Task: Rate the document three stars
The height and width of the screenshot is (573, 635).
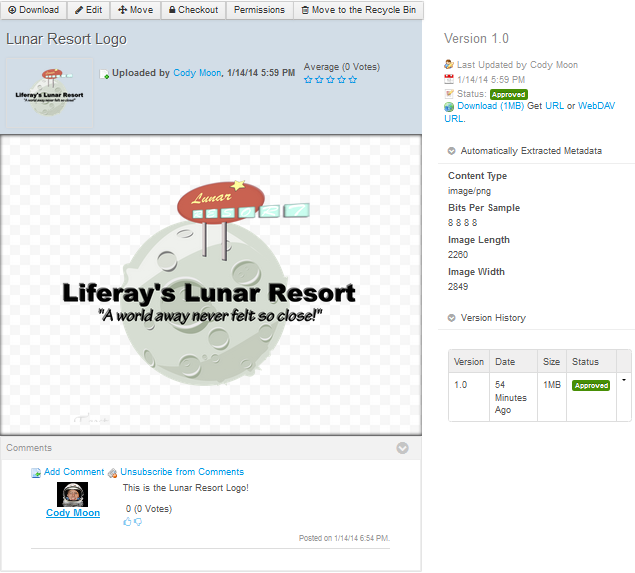Action: 330,79
